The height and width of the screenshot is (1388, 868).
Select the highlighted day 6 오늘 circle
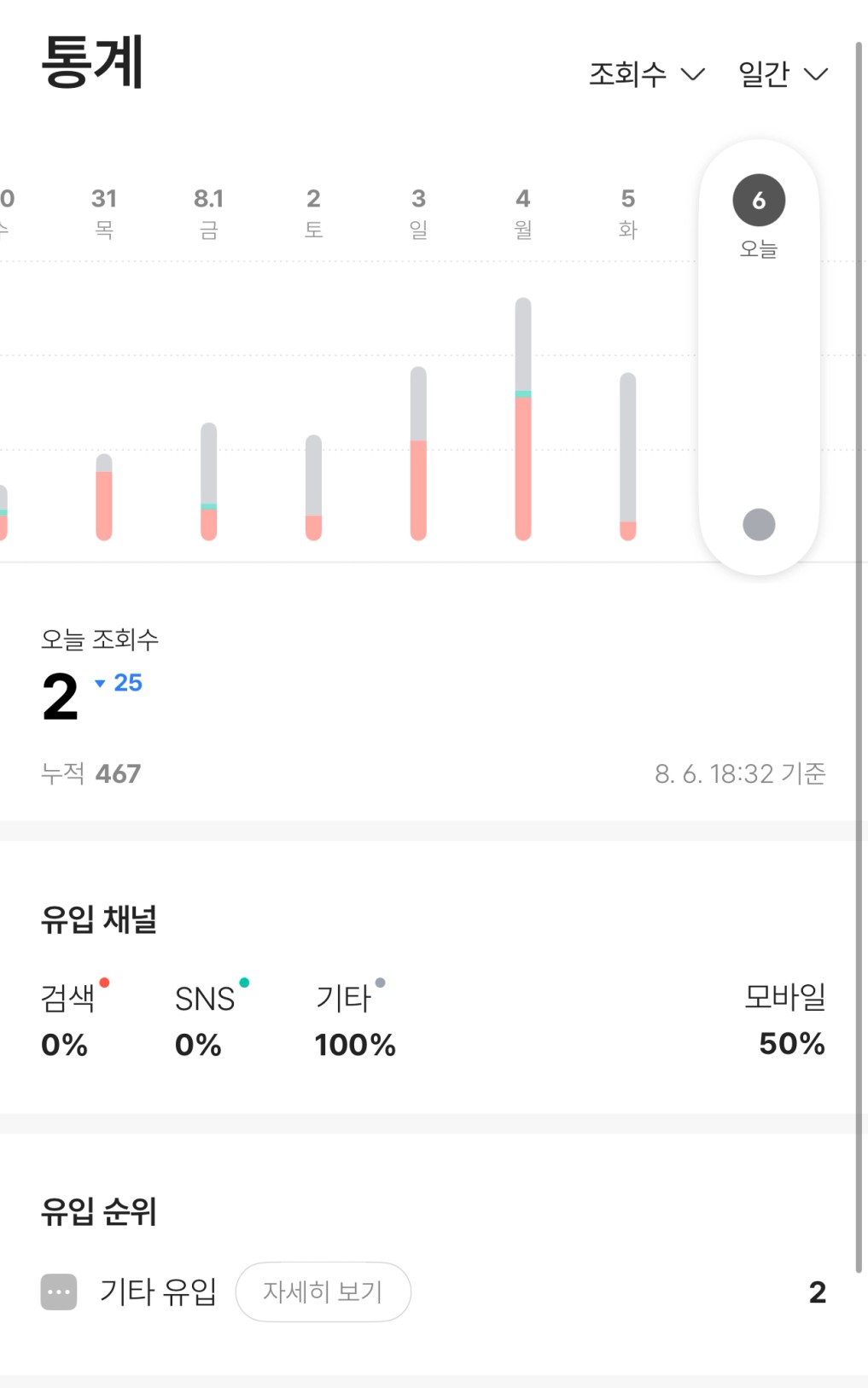click(x=759, y=201)
